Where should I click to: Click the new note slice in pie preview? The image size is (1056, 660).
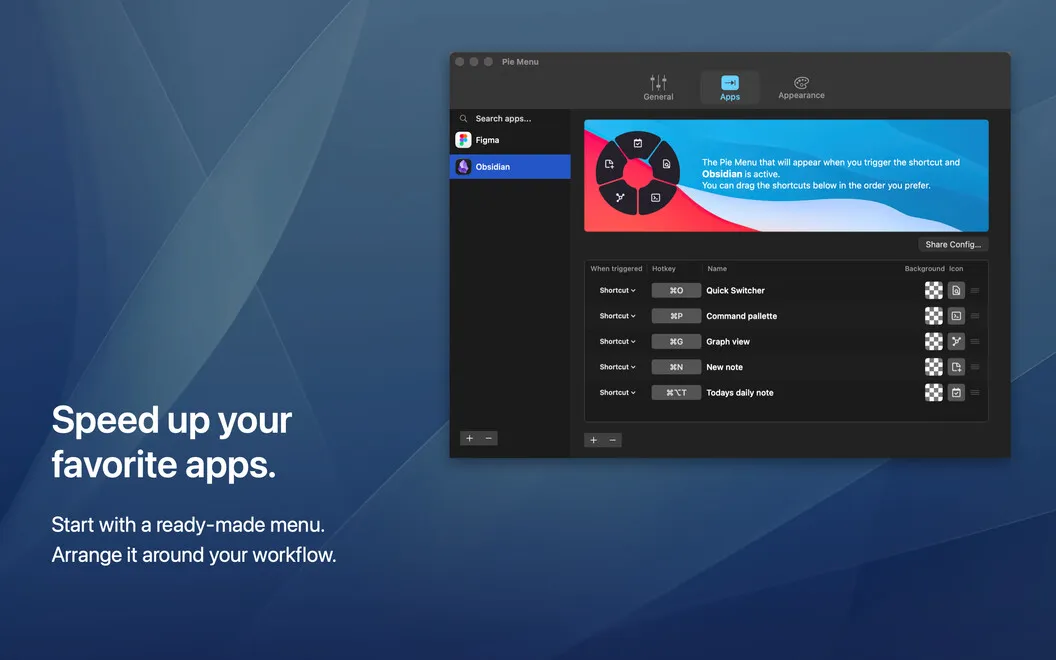[x=609, y=164]
